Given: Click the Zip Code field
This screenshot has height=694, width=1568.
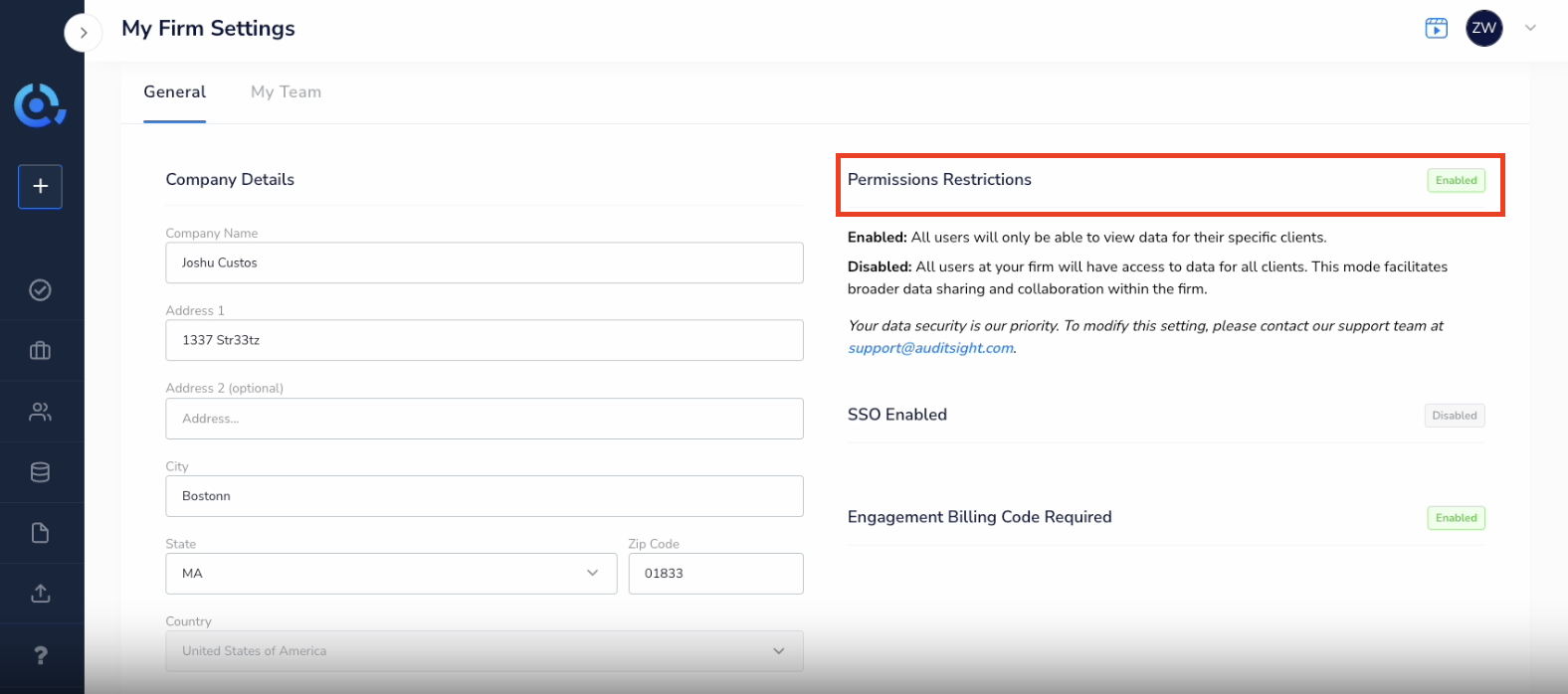Looking at the screenshot, I should [x=715, y=574].
